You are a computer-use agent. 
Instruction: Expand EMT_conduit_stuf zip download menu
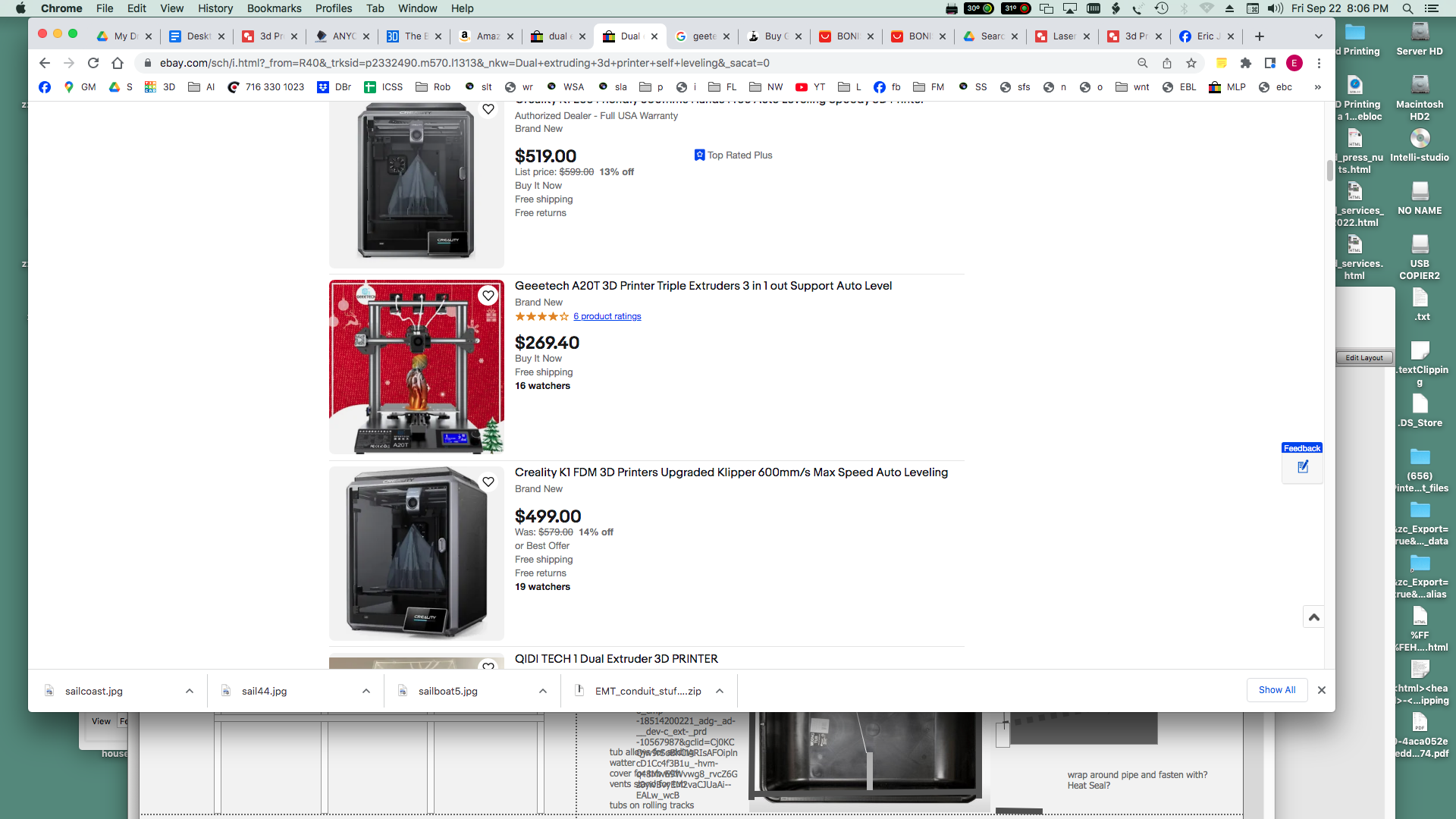tap(720, 691)
